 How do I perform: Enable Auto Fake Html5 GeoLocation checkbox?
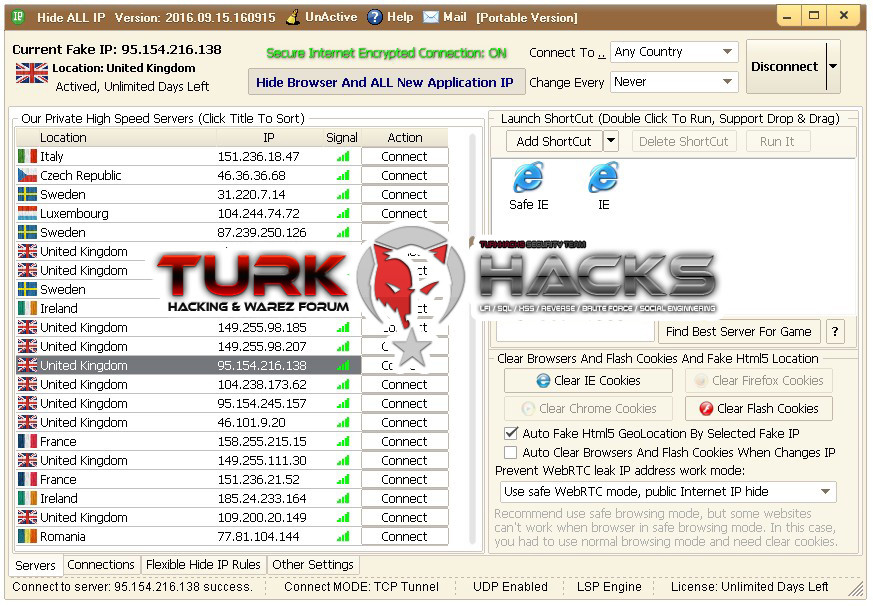pyautogui.click(x=511, y=433)
